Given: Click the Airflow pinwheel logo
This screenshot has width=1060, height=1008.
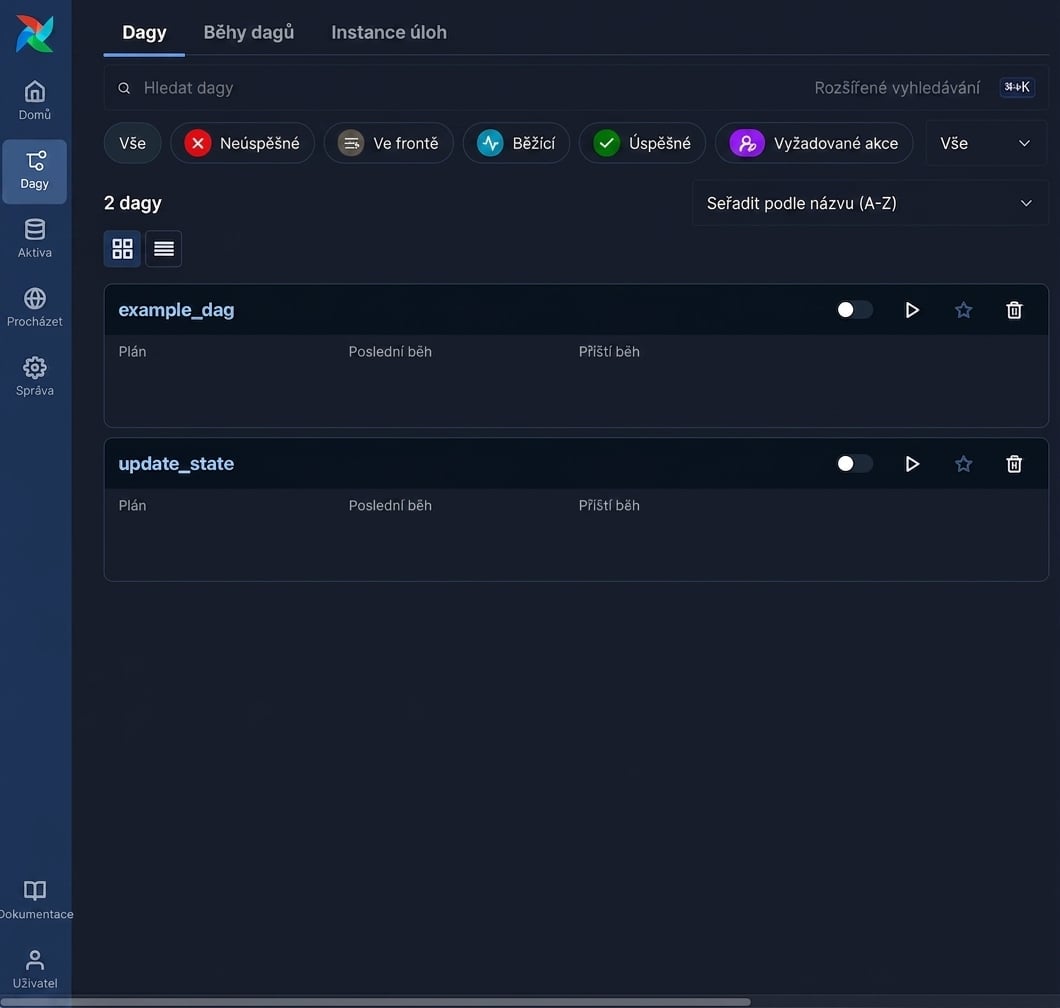Looking at the screenshot, I should click(x=34, y=33).
